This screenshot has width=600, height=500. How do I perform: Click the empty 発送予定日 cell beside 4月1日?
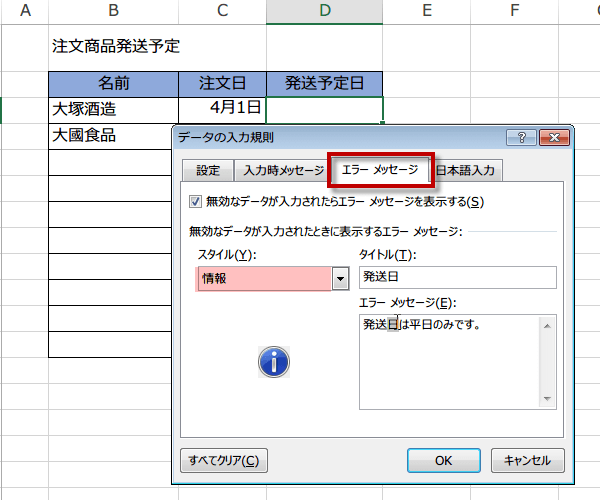coord(324,110)
